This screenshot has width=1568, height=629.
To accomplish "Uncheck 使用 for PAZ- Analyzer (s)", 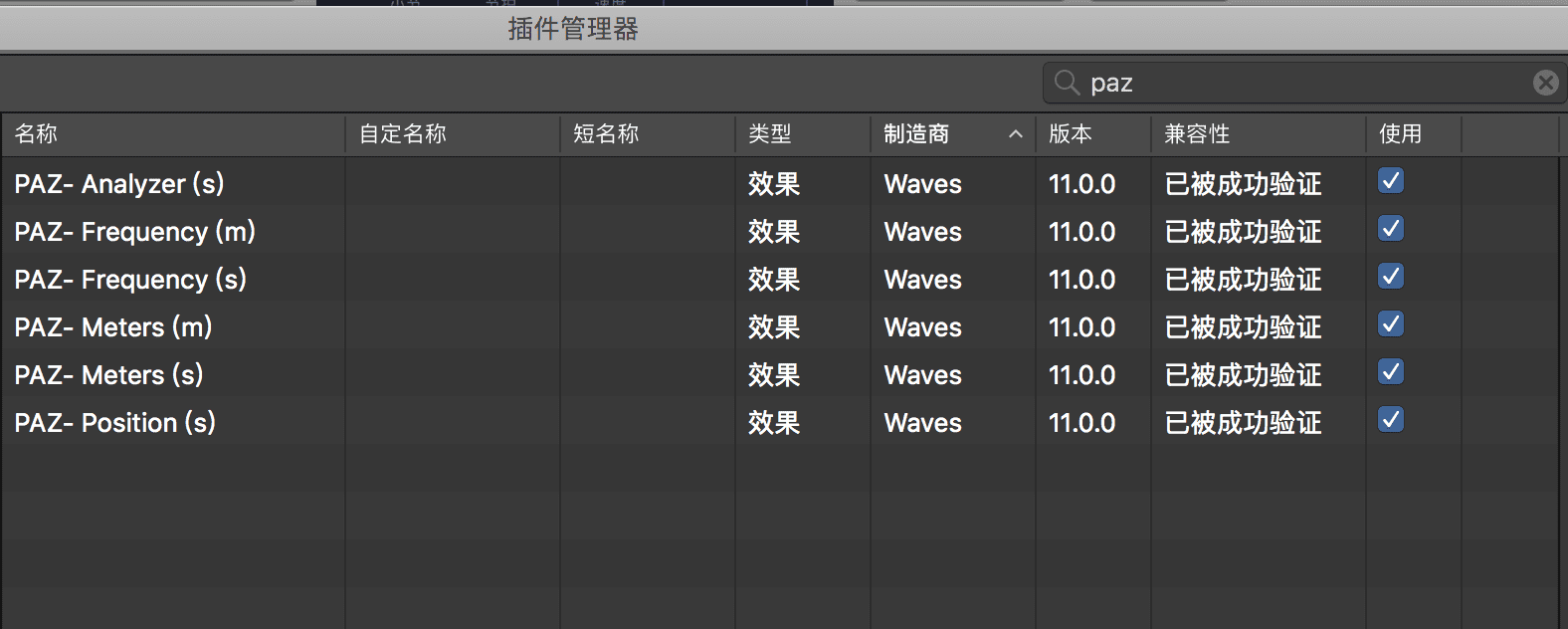I will point(1391,180).
